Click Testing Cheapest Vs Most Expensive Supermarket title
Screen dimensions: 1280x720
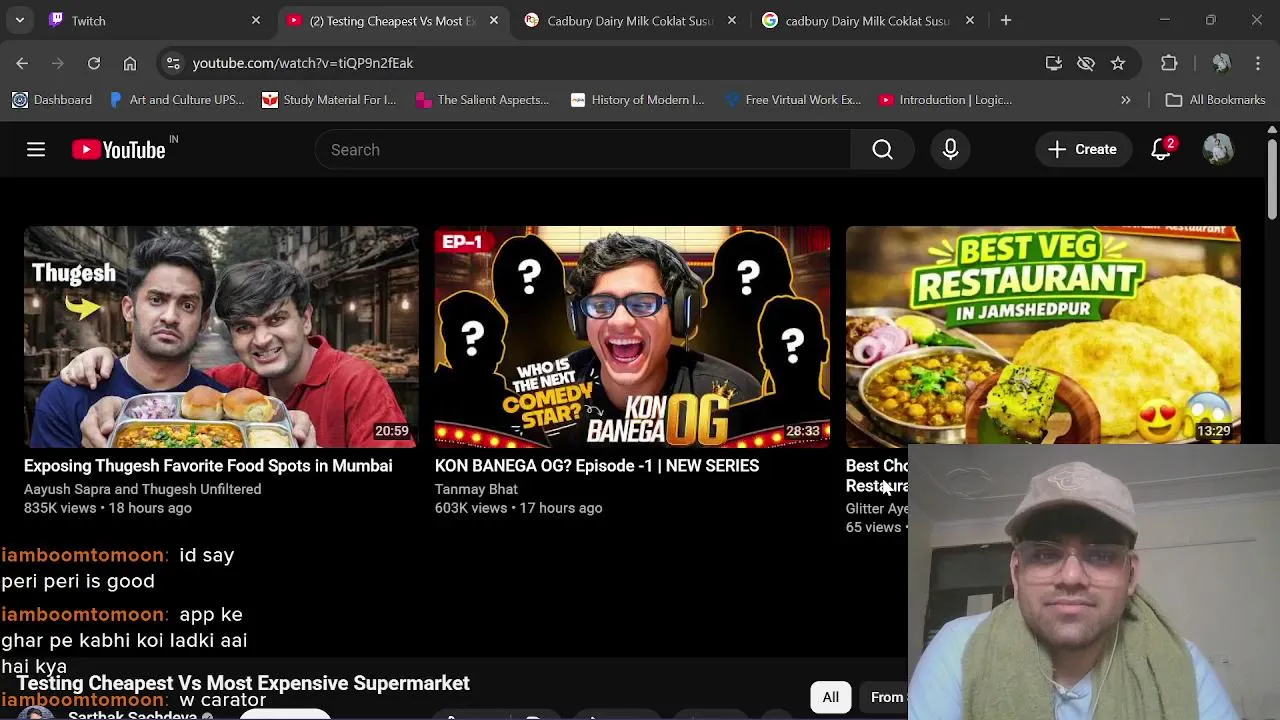[x=243, y=683]
